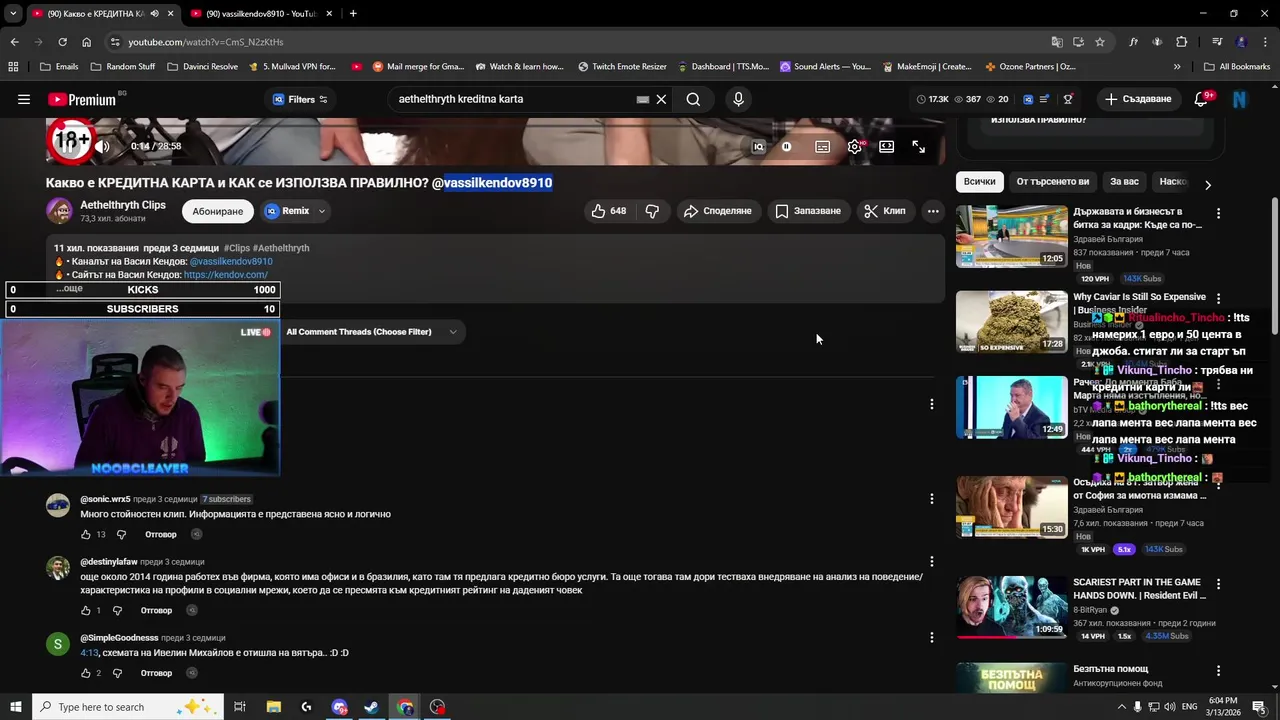
Task: Open options for the caviar video
Action: click(x=1218, y=298)
